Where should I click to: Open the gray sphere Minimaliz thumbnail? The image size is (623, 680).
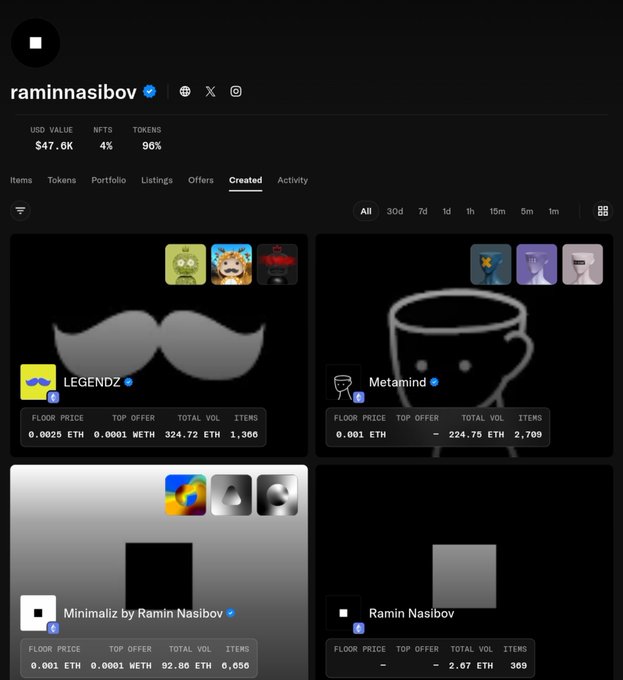(277, 495)
